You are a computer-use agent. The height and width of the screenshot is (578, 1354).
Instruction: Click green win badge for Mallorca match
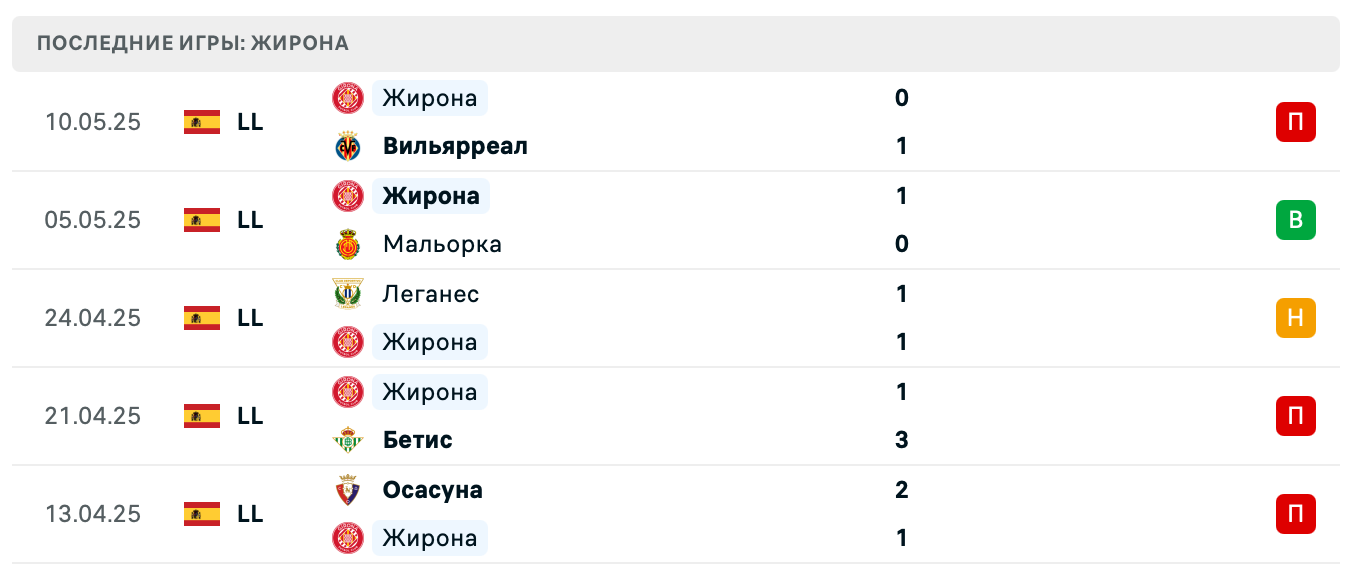click(x=1295, y=220)
